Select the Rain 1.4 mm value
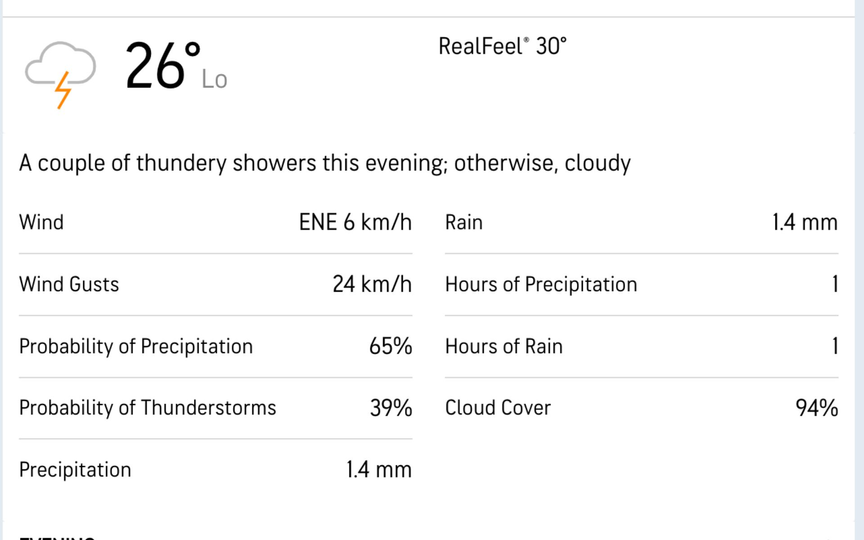864x540 pixels. (805, 222)
